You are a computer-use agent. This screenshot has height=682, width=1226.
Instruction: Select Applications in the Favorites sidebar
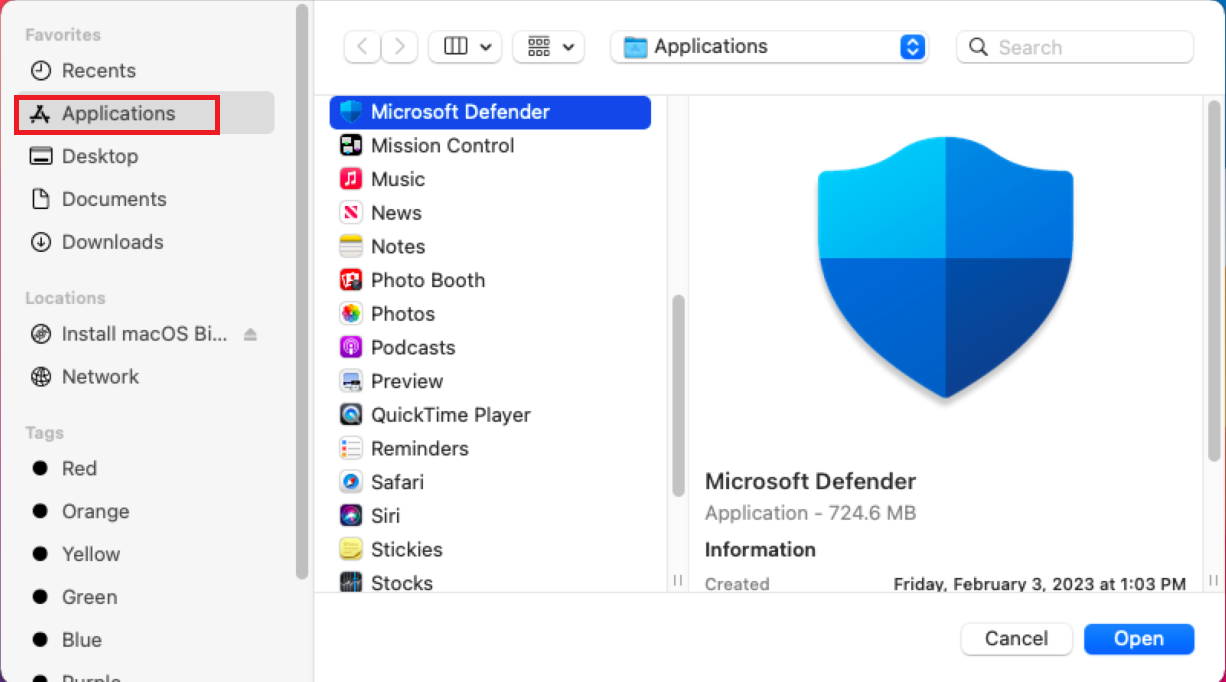point(145,113)
